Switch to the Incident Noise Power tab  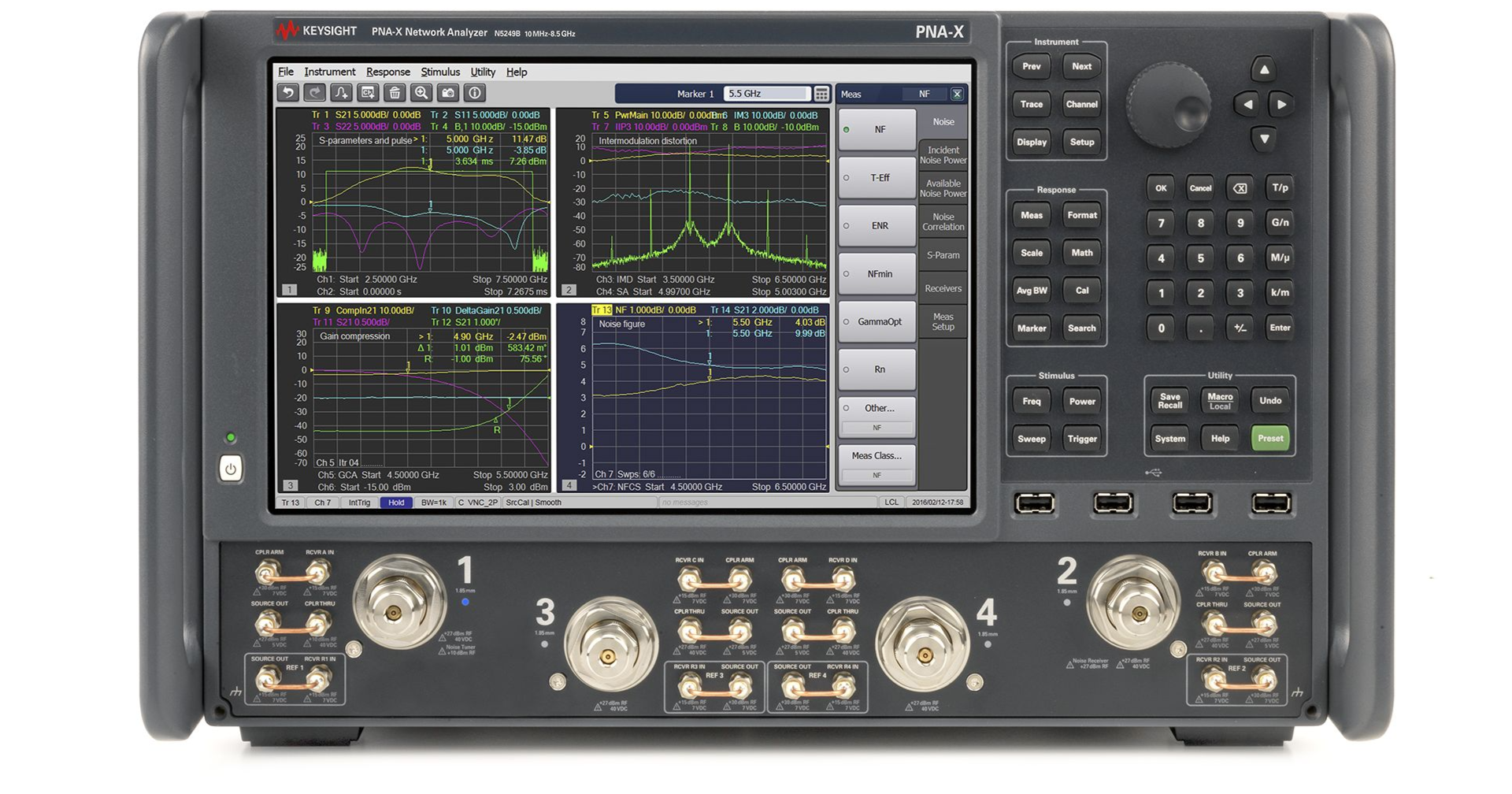pyautogui.click(x=943, y=155)
